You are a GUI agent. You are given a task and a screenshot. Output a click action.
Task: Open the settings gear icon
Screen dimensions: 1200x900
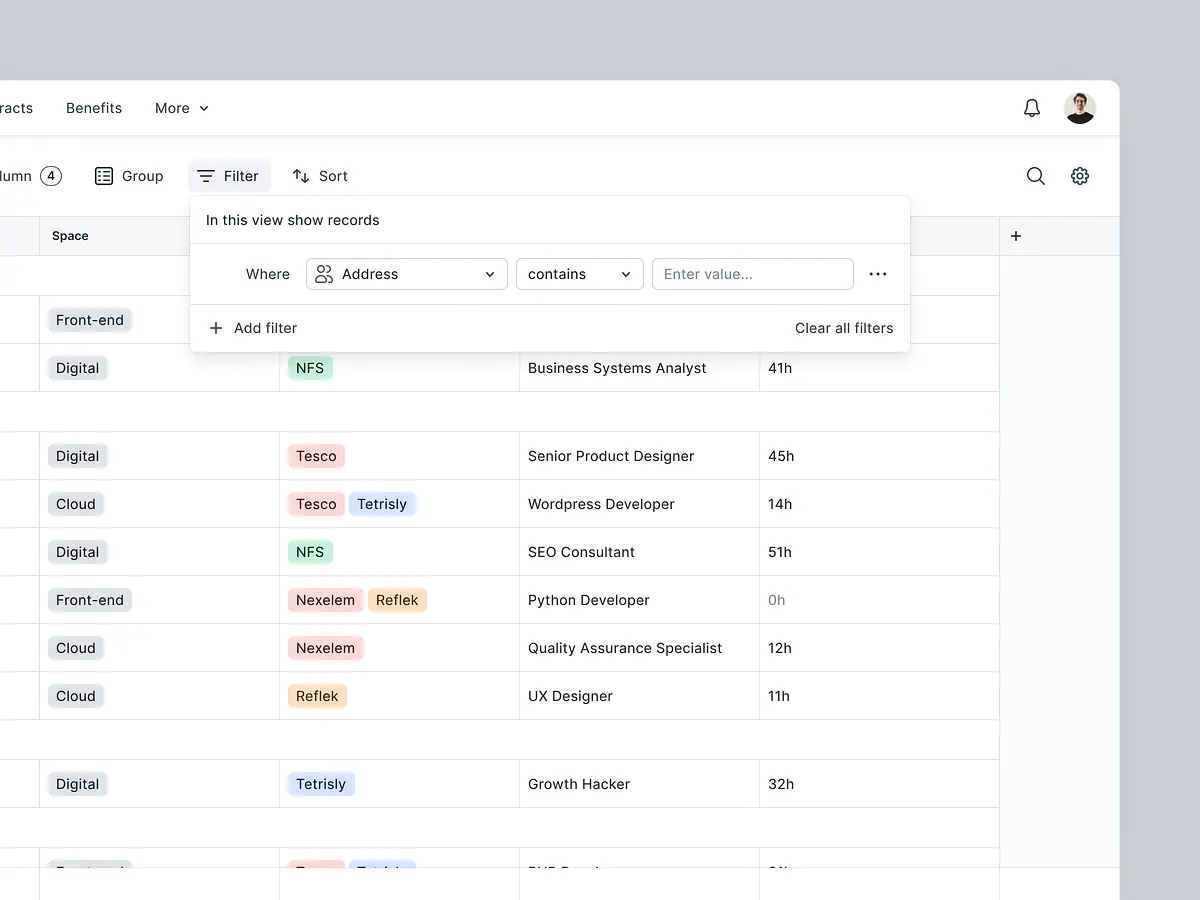1080,176
